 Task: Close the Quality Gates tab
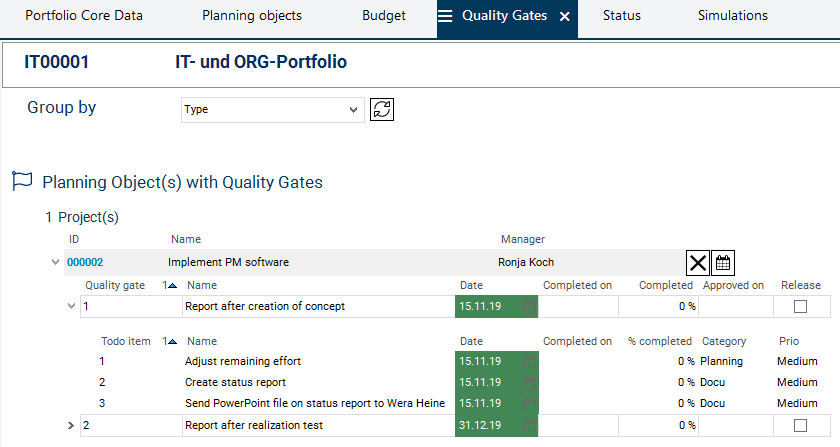565,17
